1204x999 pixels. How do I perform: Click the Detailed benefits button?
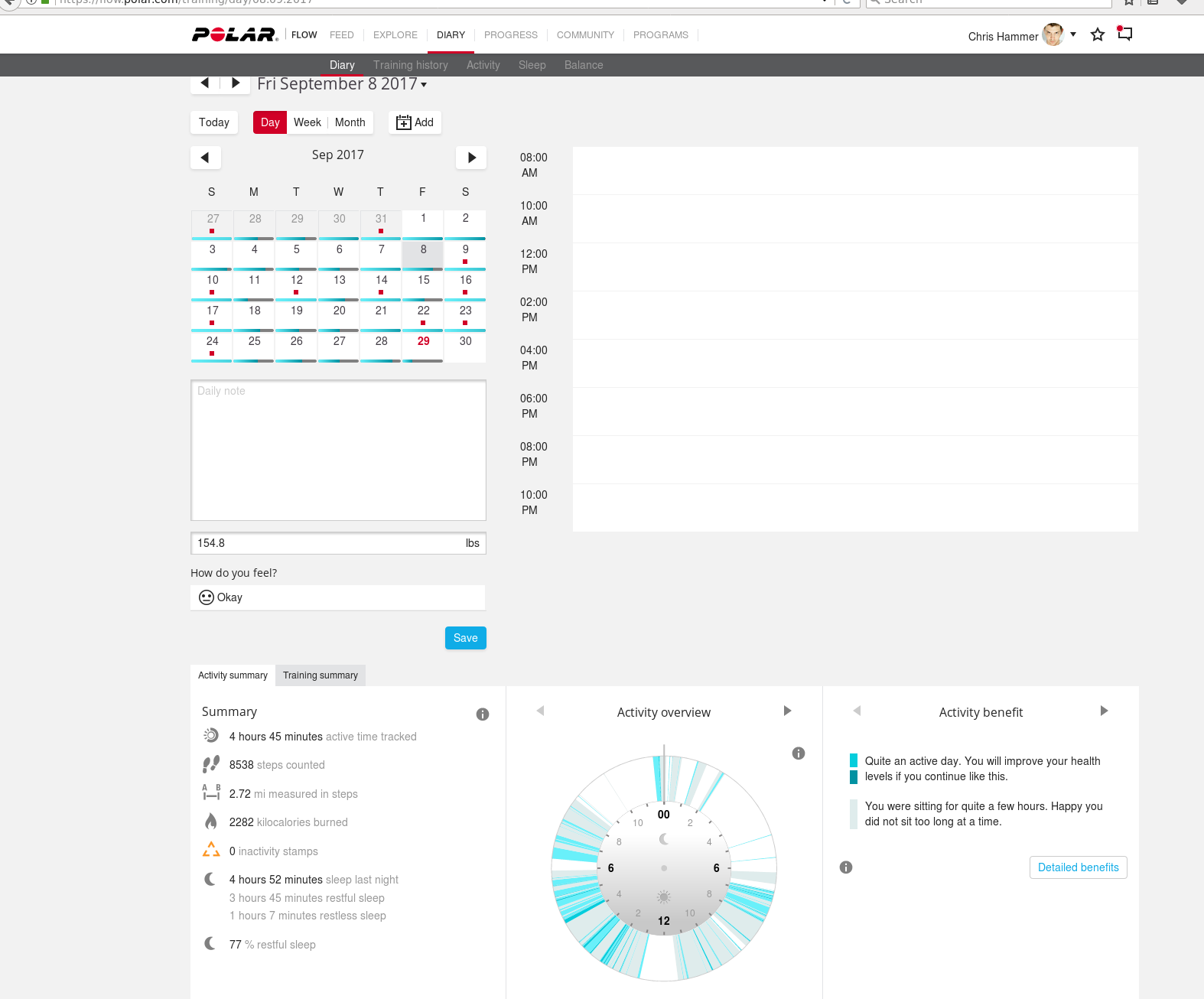[x=1078, y=867]
